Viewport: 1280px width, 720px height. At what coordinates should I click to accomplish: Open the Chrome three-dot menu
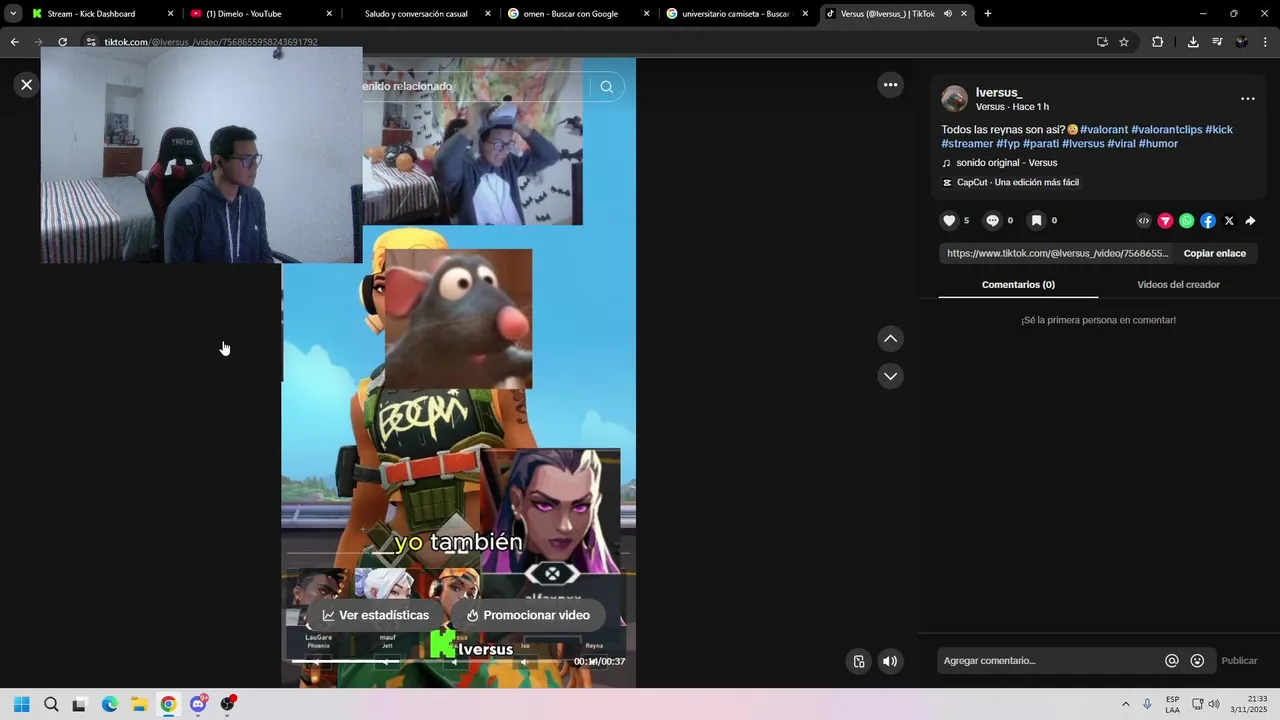point(1266,42)
